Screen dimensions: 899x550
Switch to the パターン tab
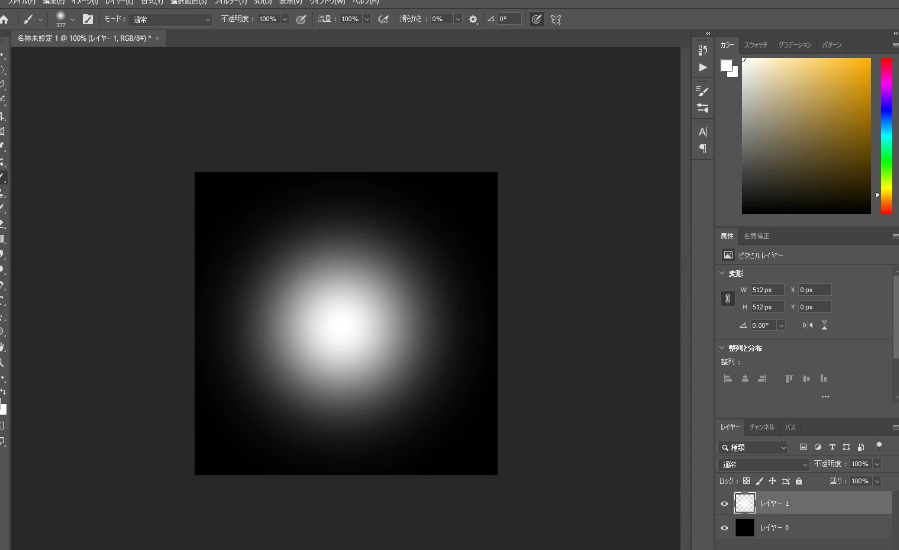(x=832, y=45)
